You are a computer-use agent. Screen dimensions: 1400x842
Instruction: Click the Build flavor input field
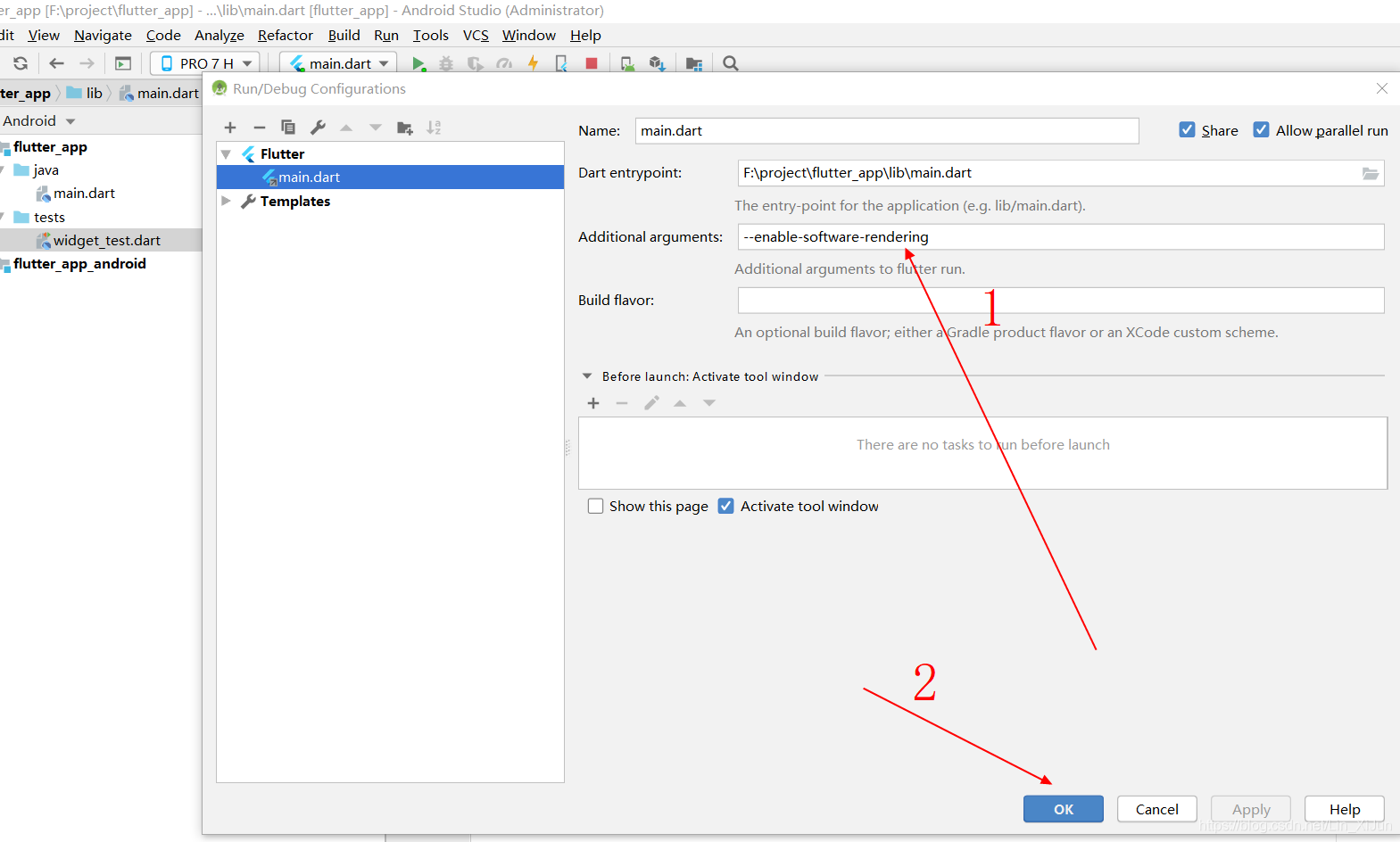coord(1061,301)
